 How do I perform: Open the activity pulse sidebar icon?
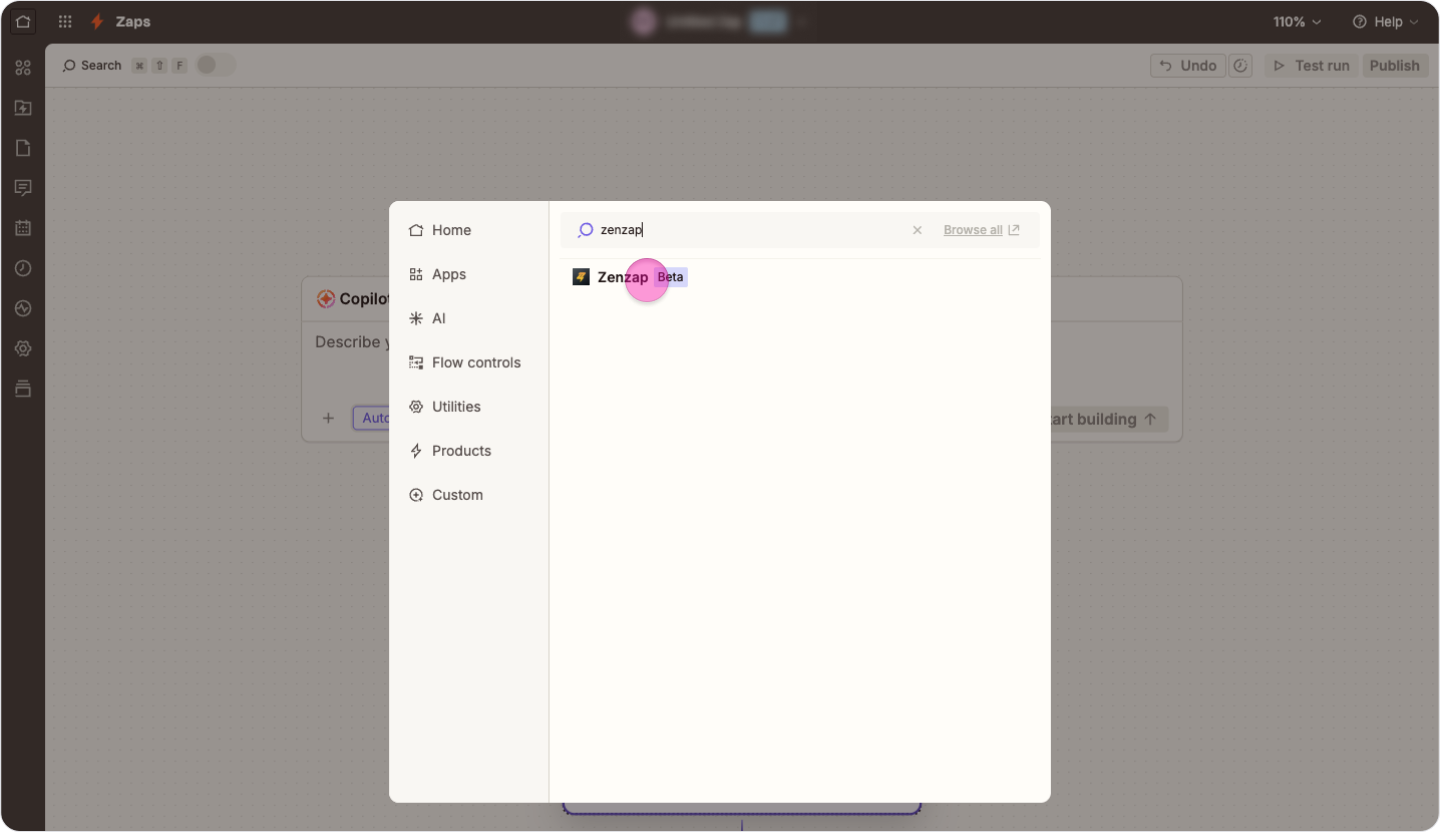pos(23,308)
